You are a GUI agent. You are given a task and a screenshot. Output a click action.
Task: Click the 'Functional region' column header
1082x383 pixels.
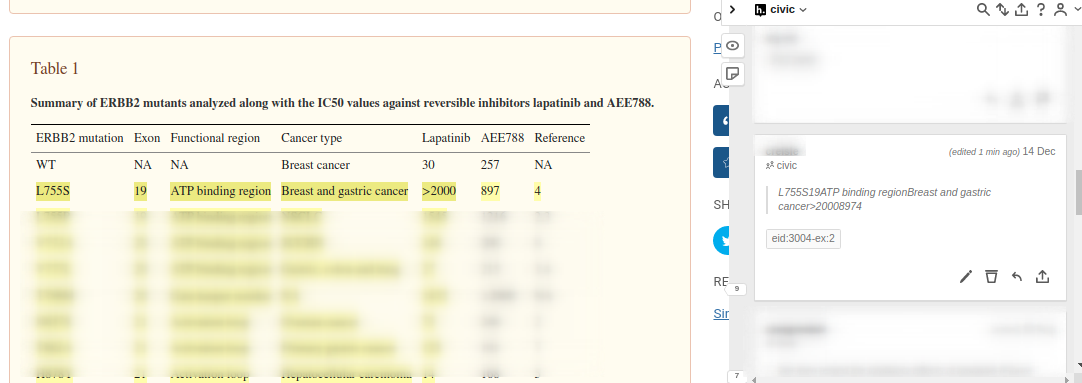click(215, 138)
